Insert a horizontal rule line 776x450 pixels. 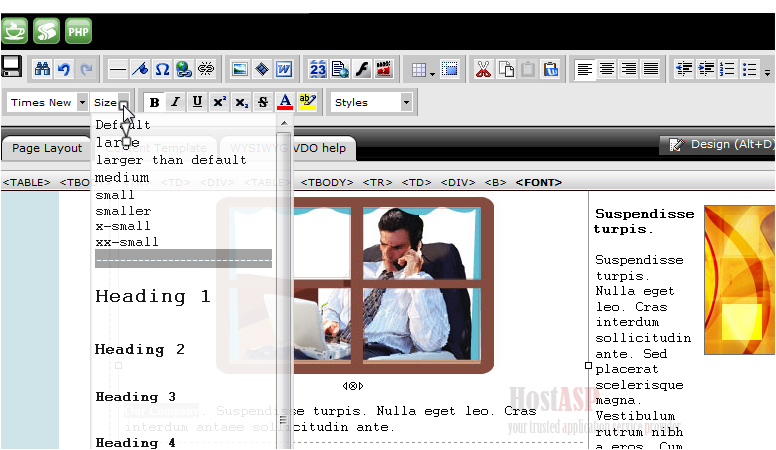point(117,69)
